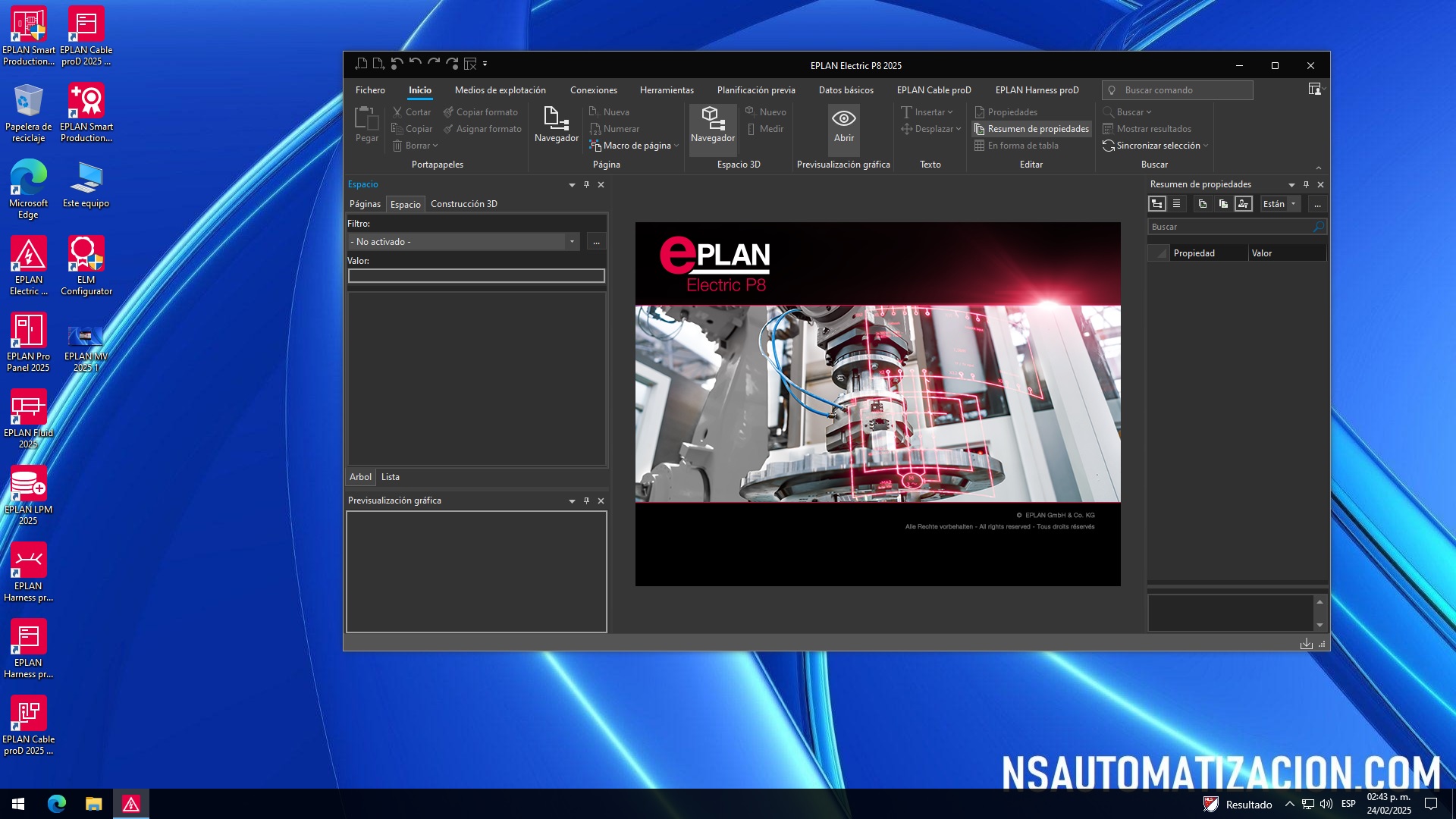Click Copiar formato in the ribbon
The image size is (1456, 819).
click(480, 111)
